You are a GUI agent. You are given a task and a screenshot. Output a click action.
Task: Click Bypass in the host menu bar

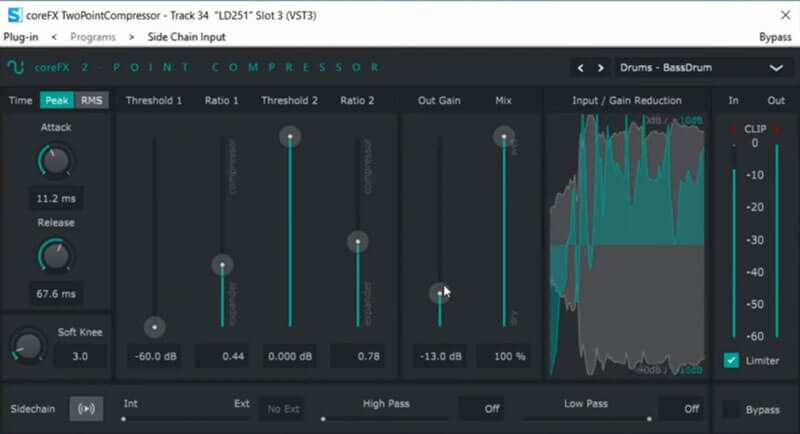[775, 37]
